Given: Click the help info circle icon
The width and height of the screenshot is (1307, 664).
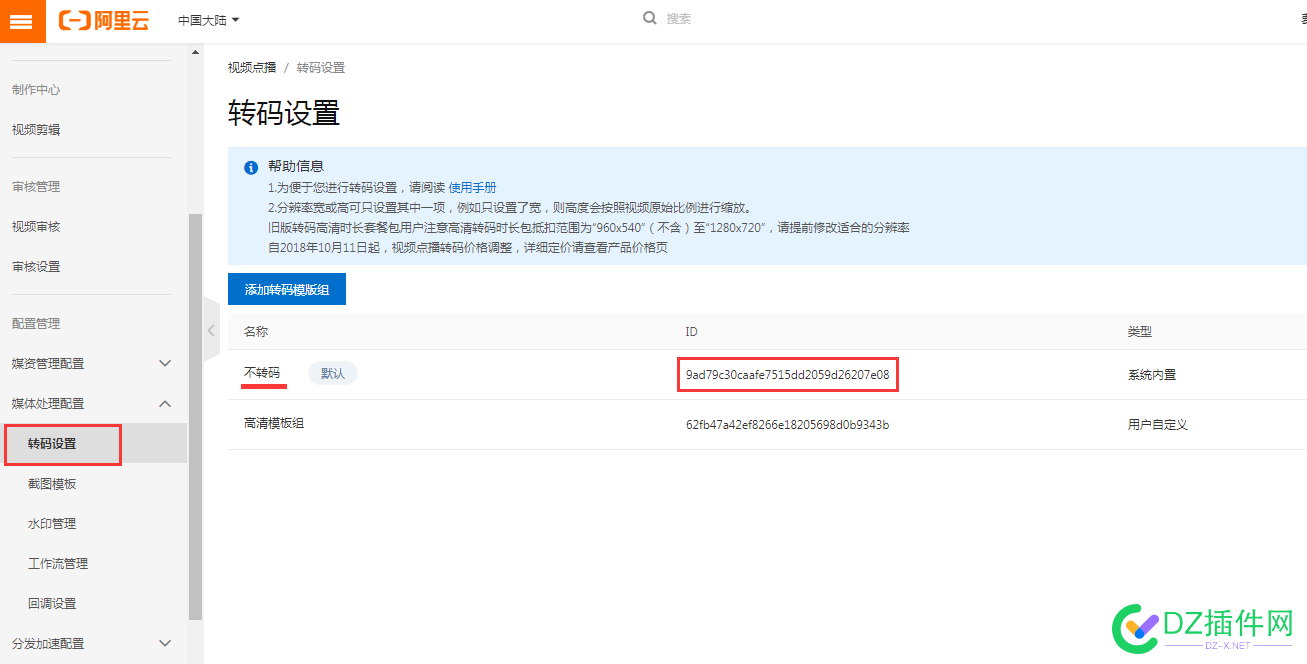Looking at the screenshot, I should (251, 168).
